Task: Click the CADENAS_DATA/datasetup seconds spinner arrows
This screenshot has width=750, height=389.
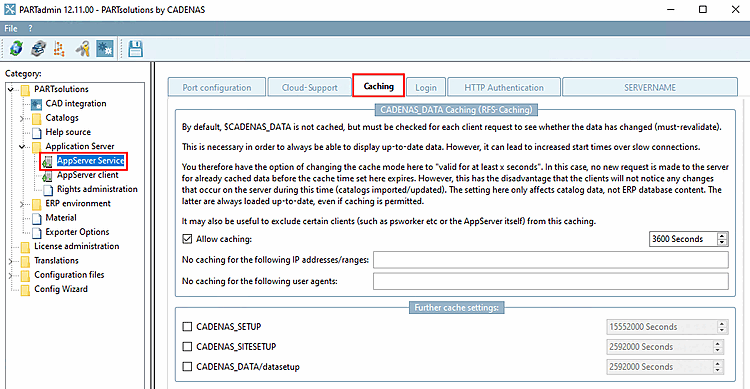Action: [717, 367]
